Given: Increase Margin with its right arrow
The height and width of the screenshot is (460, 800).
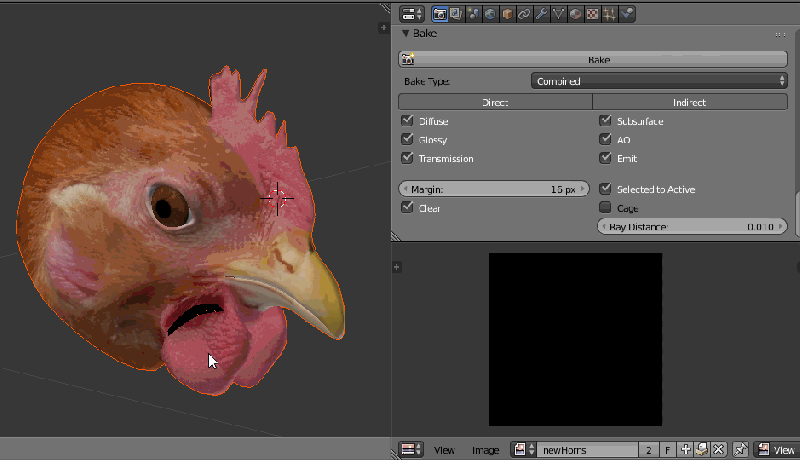Looking at the screenshot, I should pos(583,189).
